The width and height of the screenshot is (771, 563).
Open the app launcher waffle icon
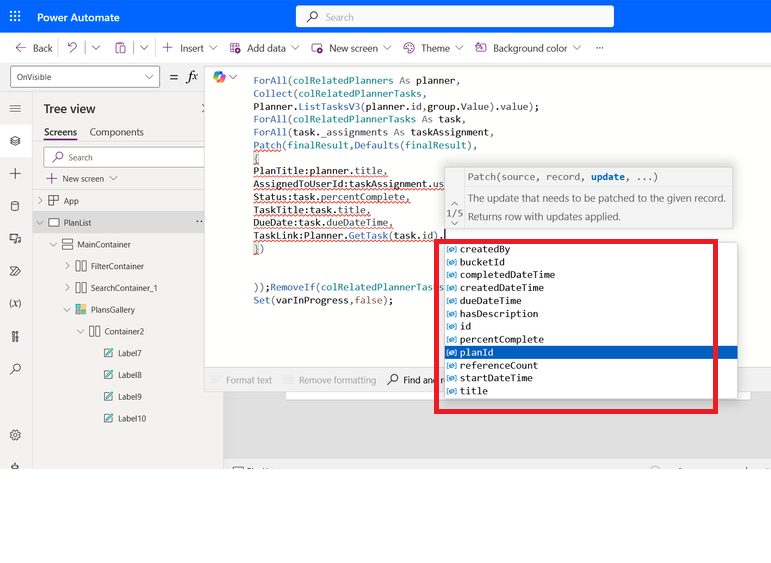15,16
